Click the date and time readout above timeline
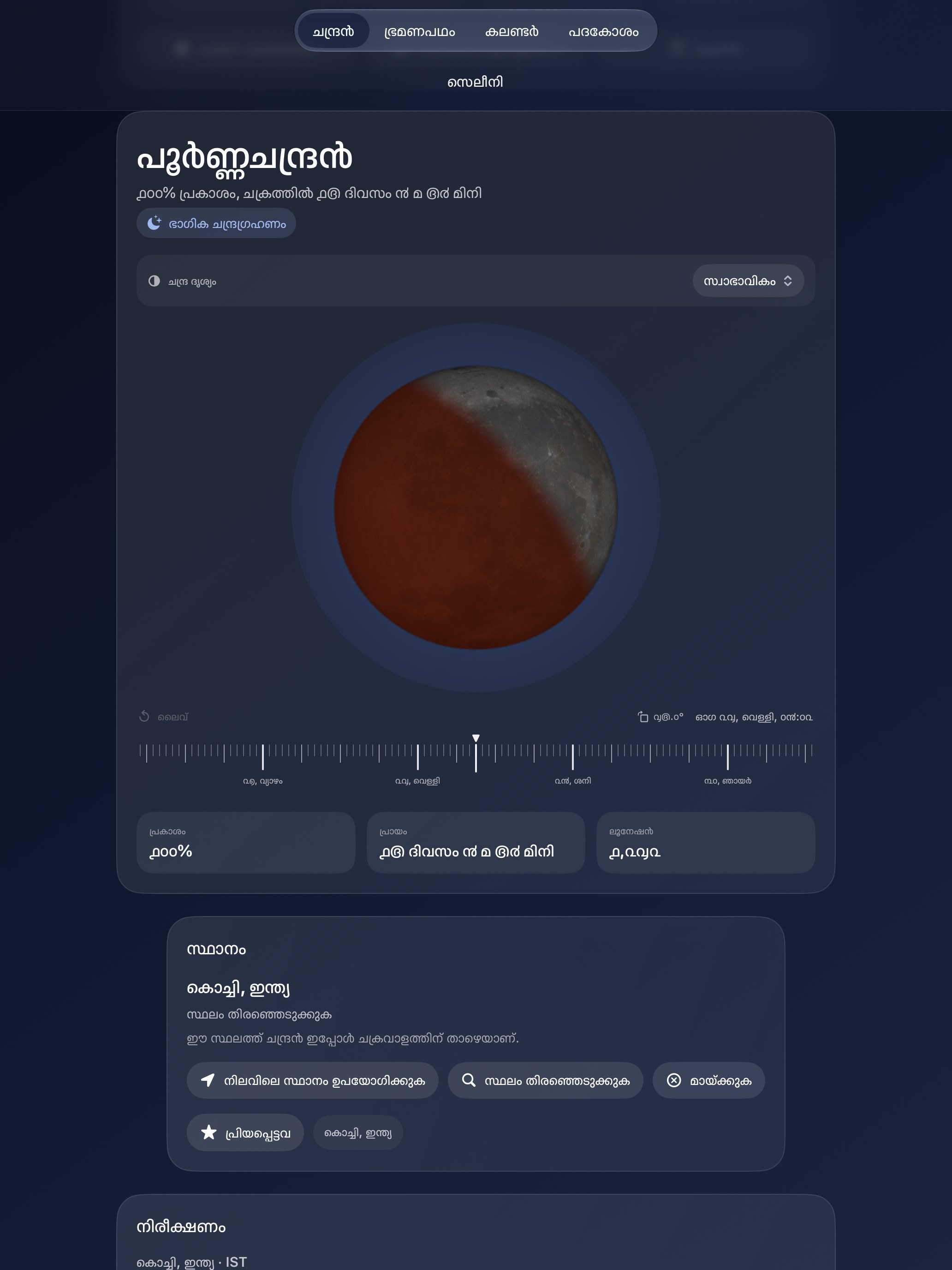 754,717
